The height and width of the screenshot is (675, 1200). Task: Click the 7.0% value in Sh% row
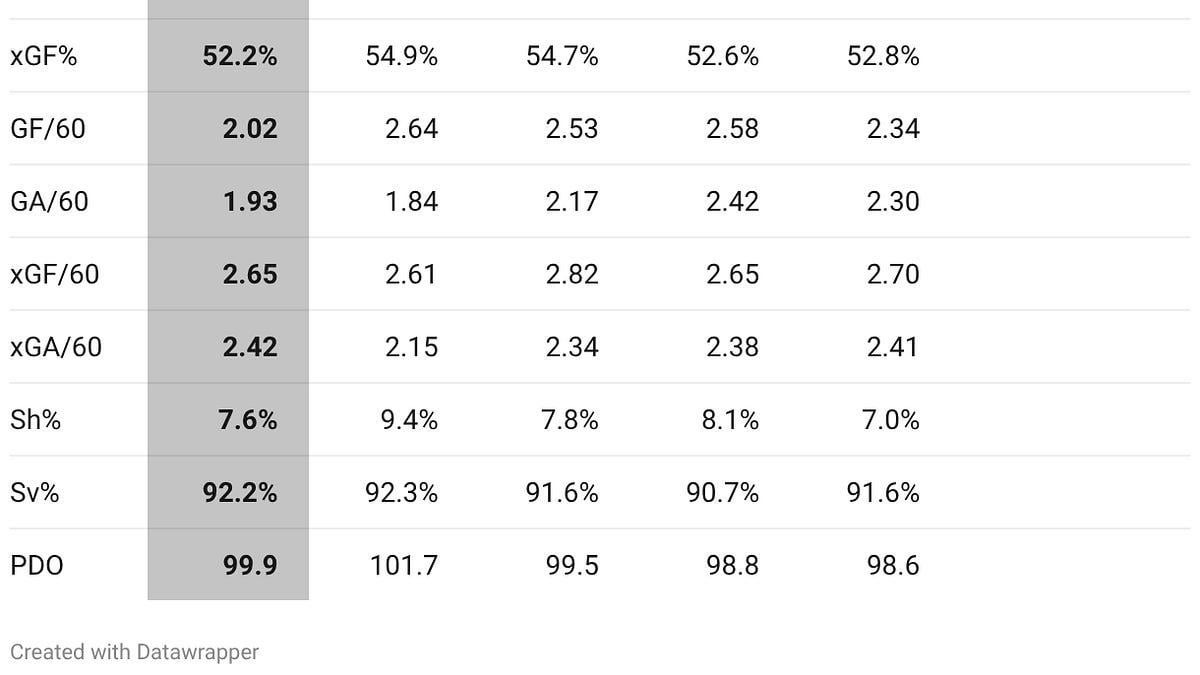[x=893, y=420]
